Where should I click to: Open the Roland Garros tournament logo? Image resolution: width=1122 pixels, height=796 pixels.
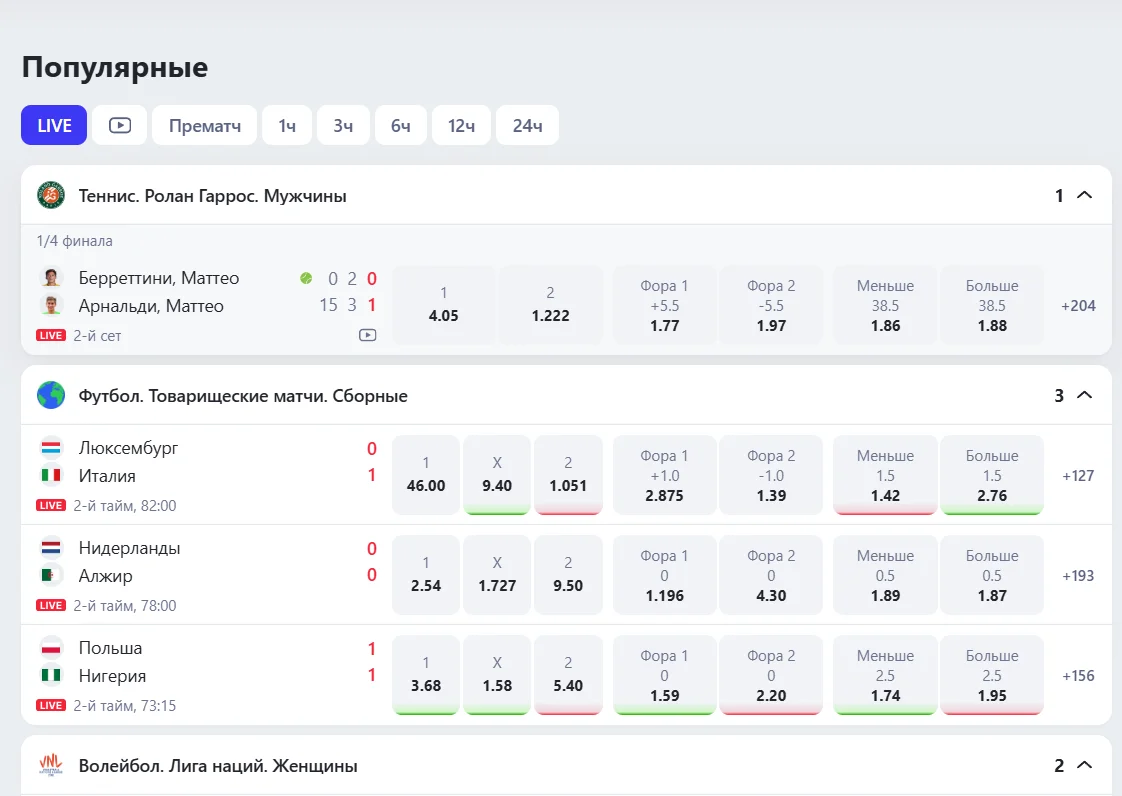pyautogui.click(x=51, y=195)
